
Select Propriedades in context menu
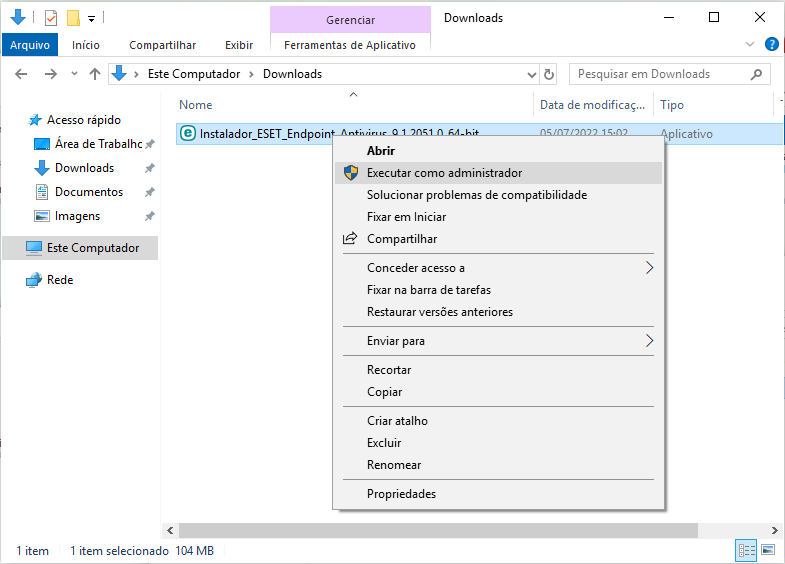click(x=401, y=494)
